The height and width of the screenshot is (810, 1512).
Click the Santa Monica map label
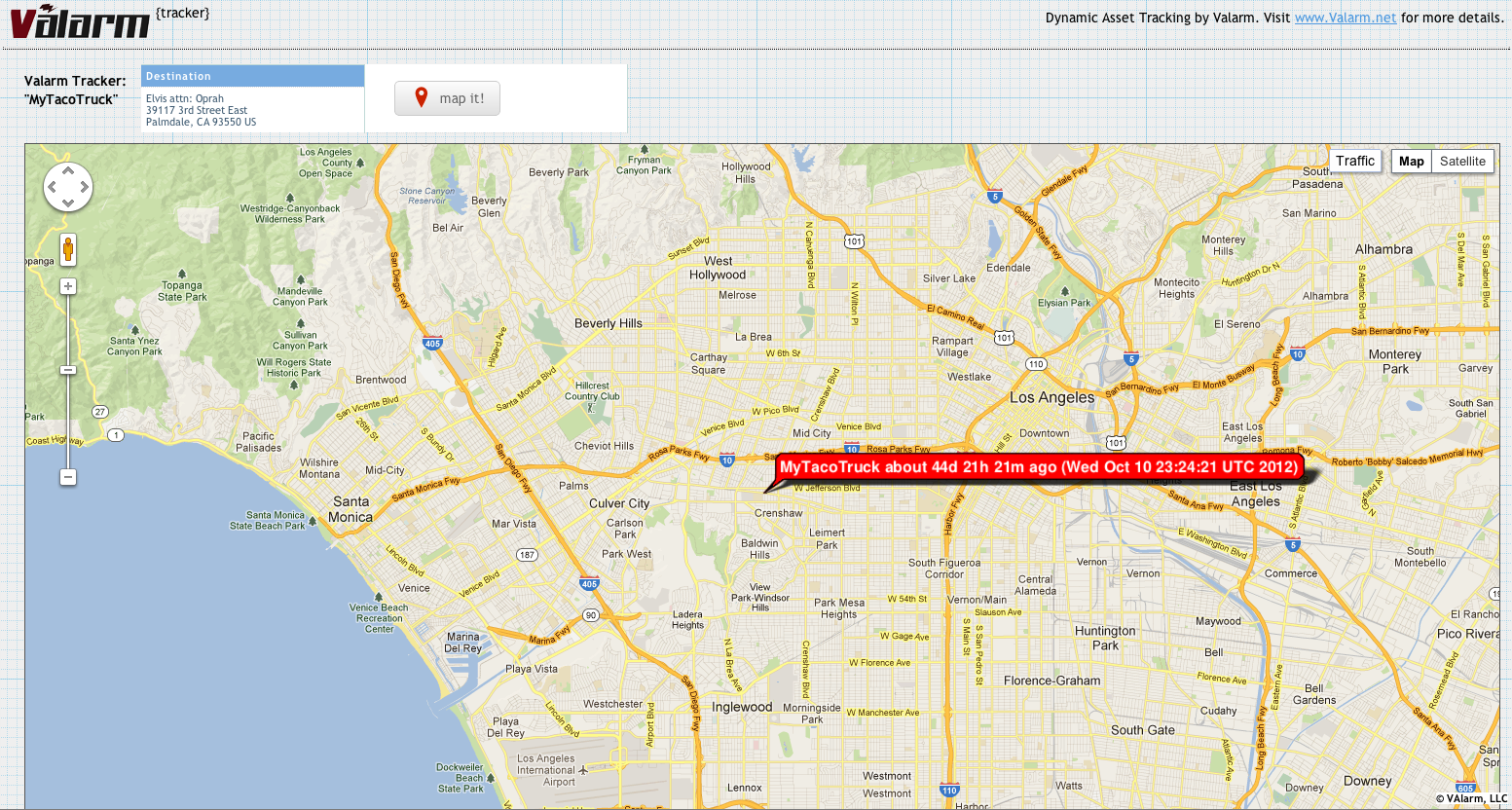click(x=350, y=509)
